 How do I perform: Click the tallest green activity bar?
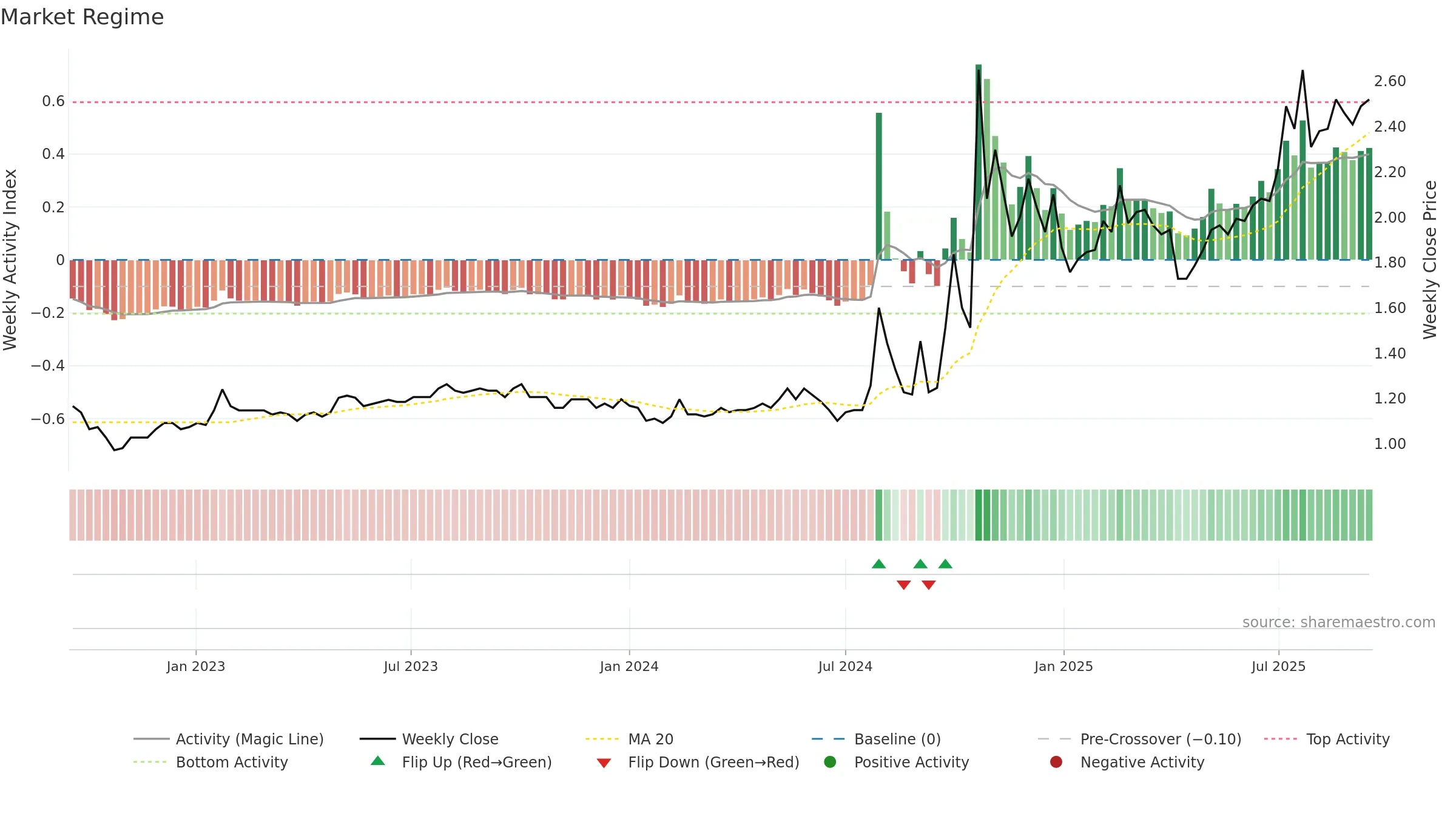(x=979, y=162)
